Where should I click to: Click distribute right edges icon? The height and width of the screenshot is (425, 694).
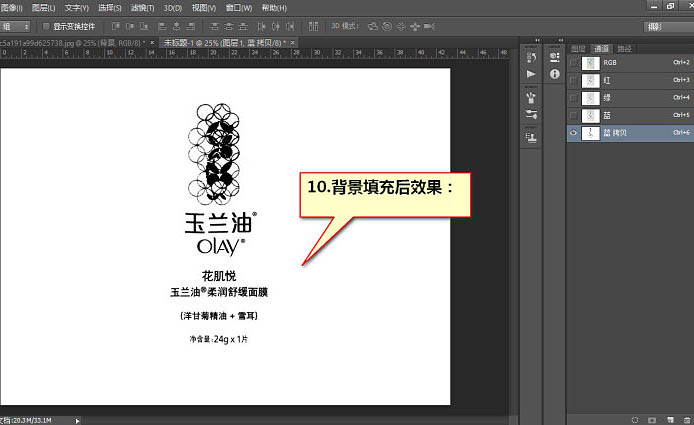coord(290,27)
